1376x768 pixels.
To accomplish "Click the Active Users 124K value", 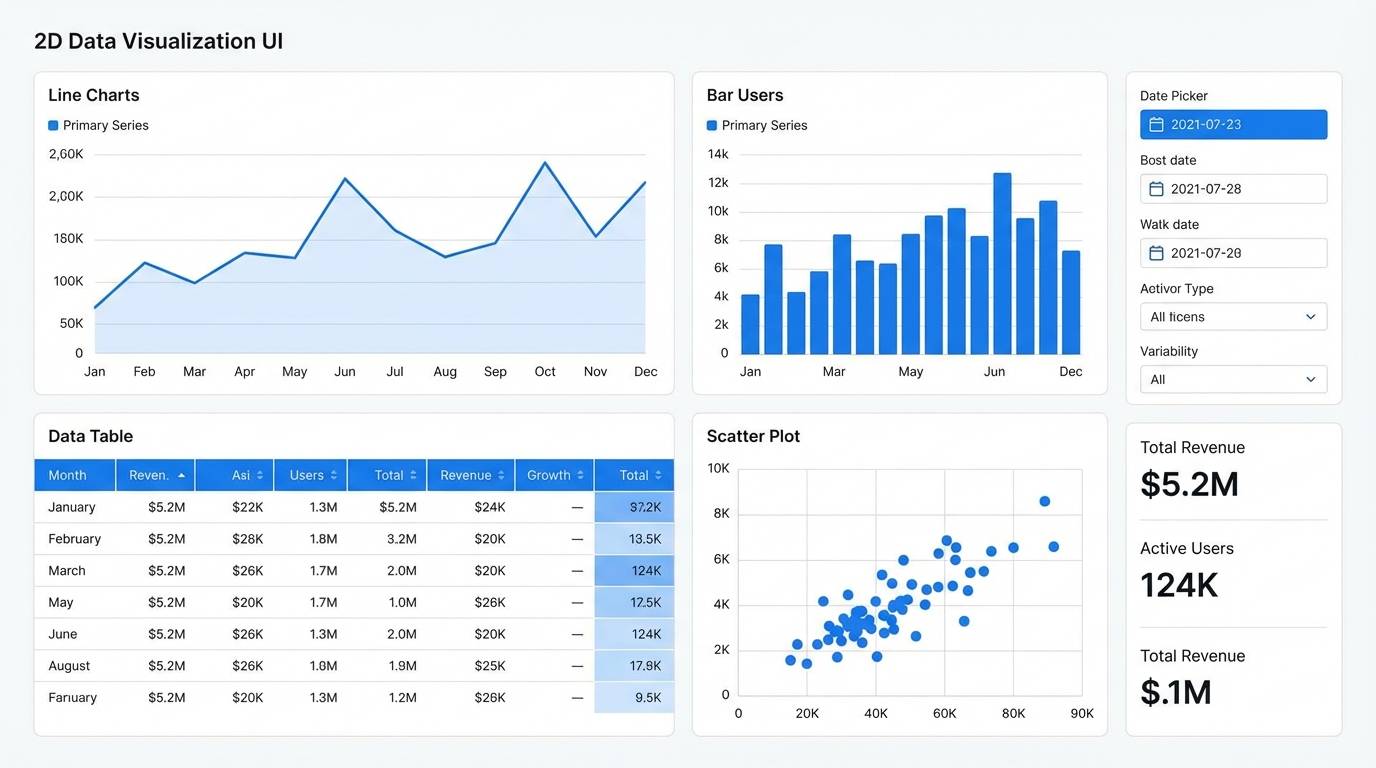I will (x=1179, y=584).
